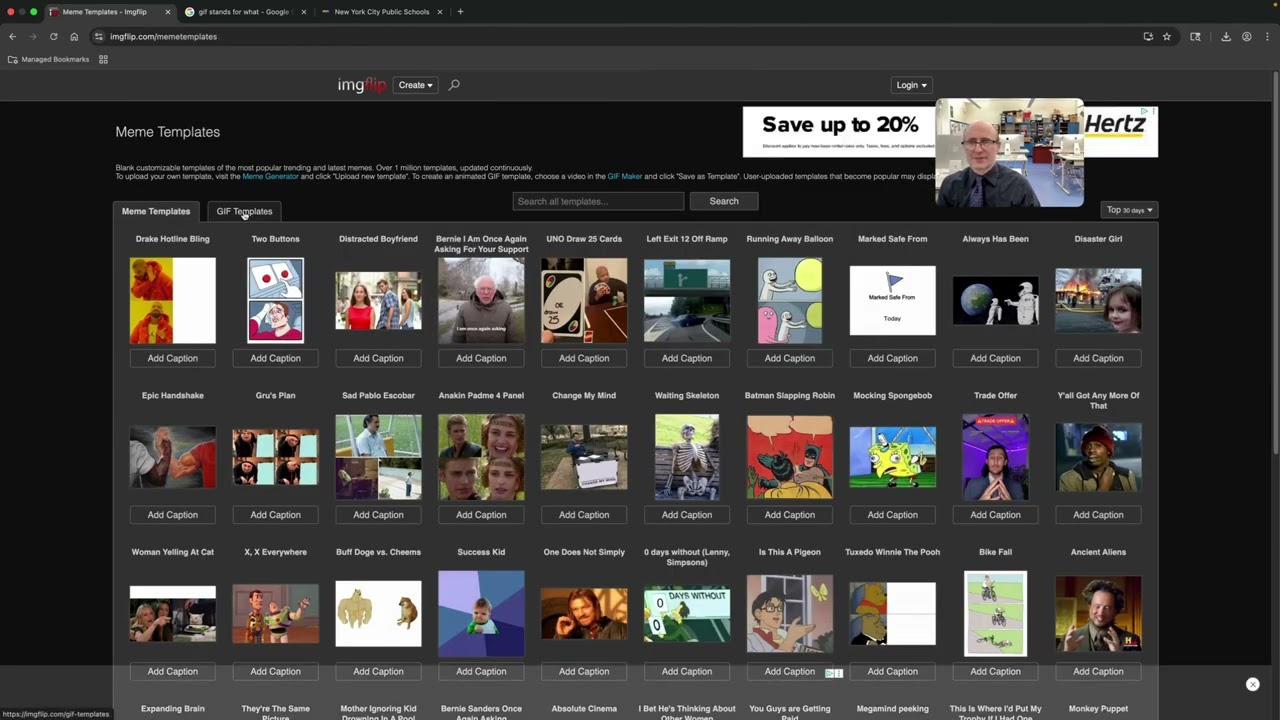
Task: Add Caption to Change My Mind
Action: [x=584, y=515]
